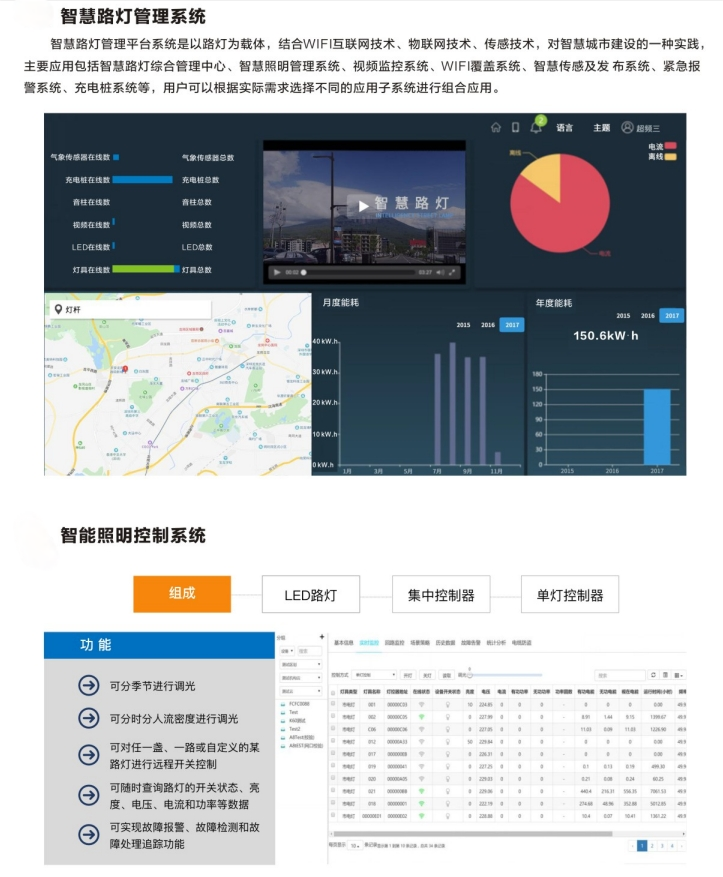Click the user avatar icon in dashboard header
The height and width of the screenshot is (877, 723).
click(x=627, y=128)
